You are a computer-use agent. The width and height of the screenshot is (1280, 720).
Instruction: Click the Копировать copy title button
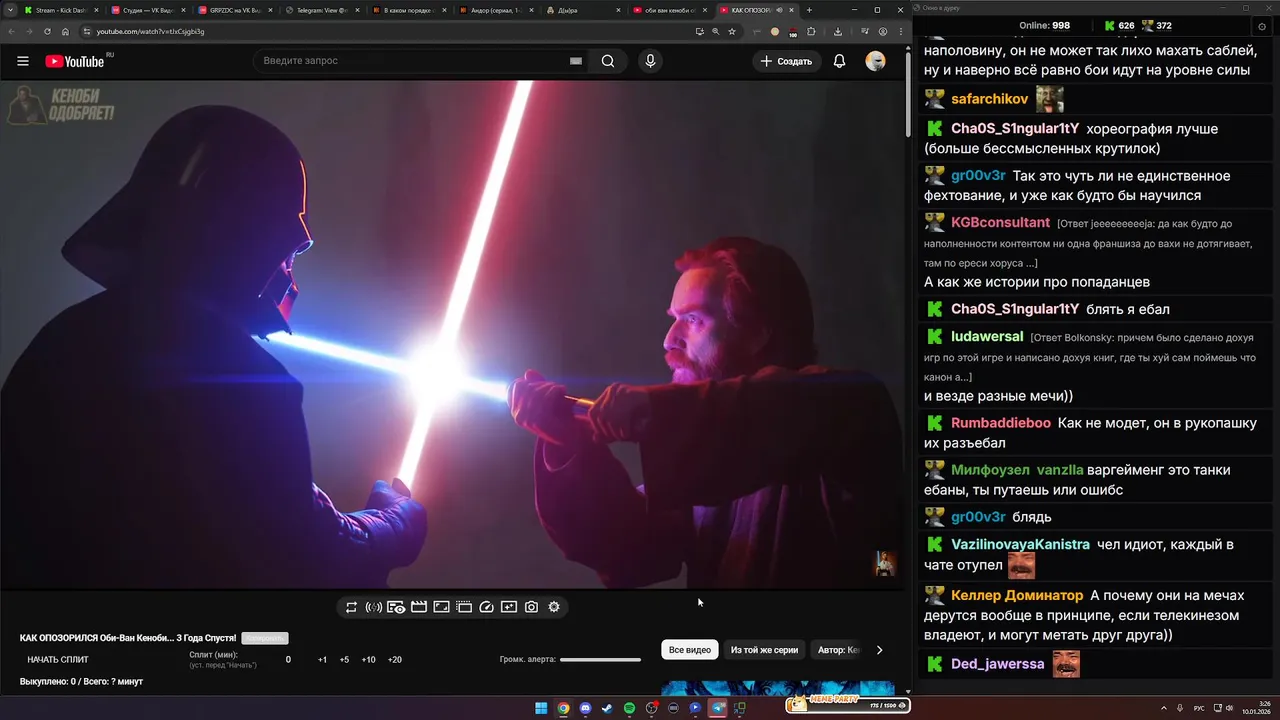click(265, 638)
